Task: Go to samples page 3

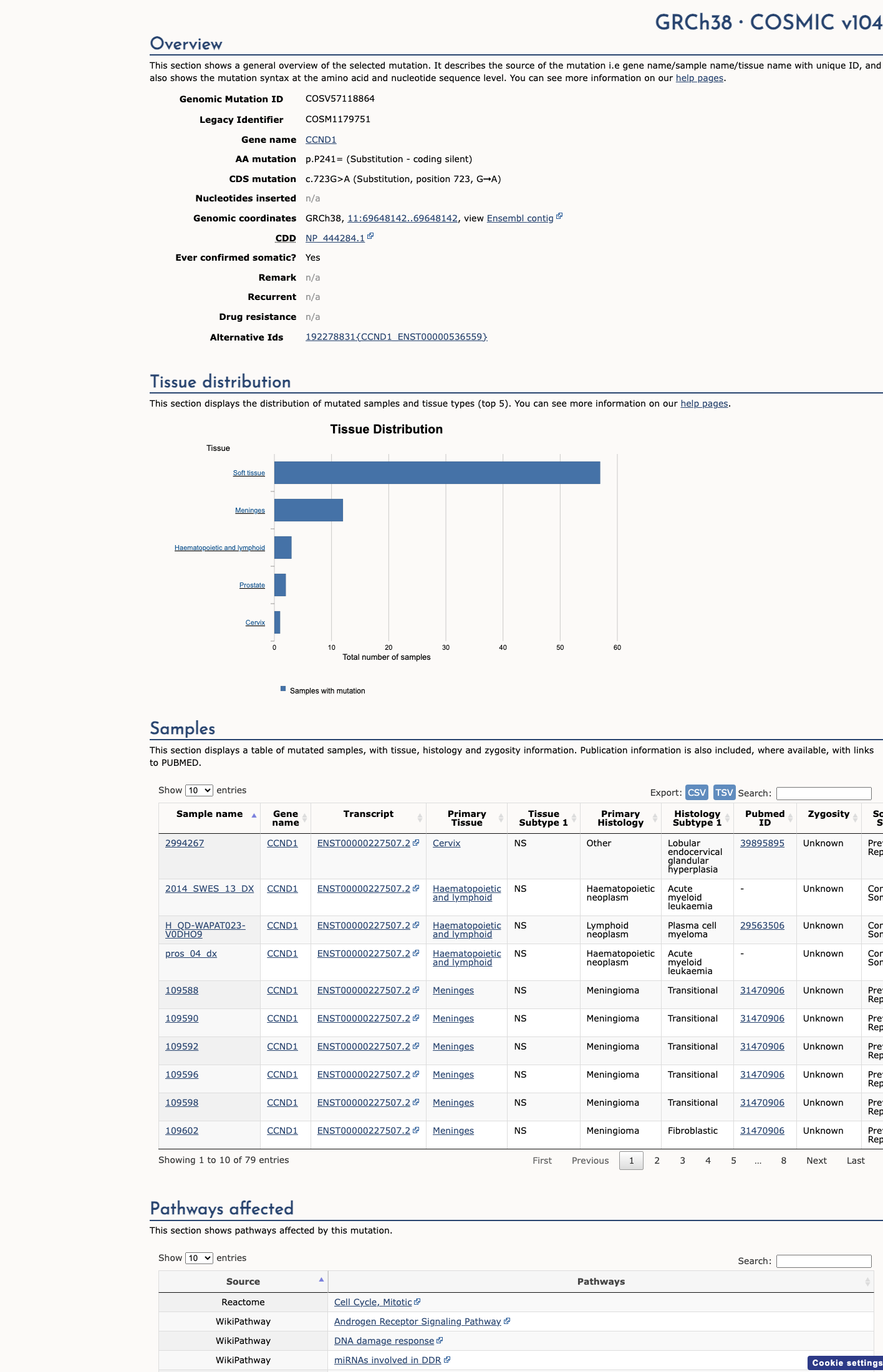Action: pyautogui.click(x=682, y=1161)
